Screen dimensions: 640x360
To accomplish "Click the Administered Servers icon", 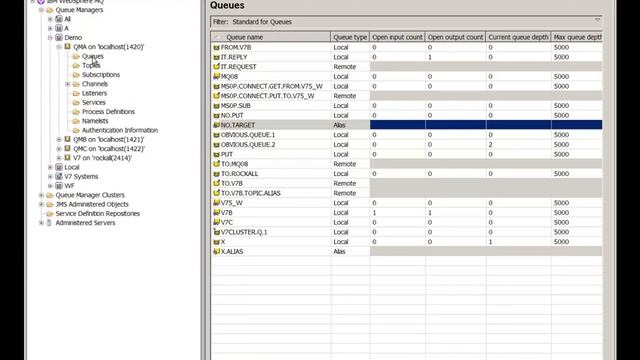I will [x=49, y=223].
